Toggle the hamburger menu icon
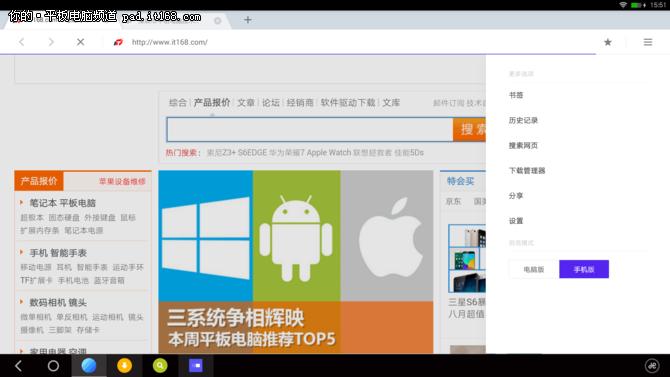670x377 pixels. [x=648, y=42]
